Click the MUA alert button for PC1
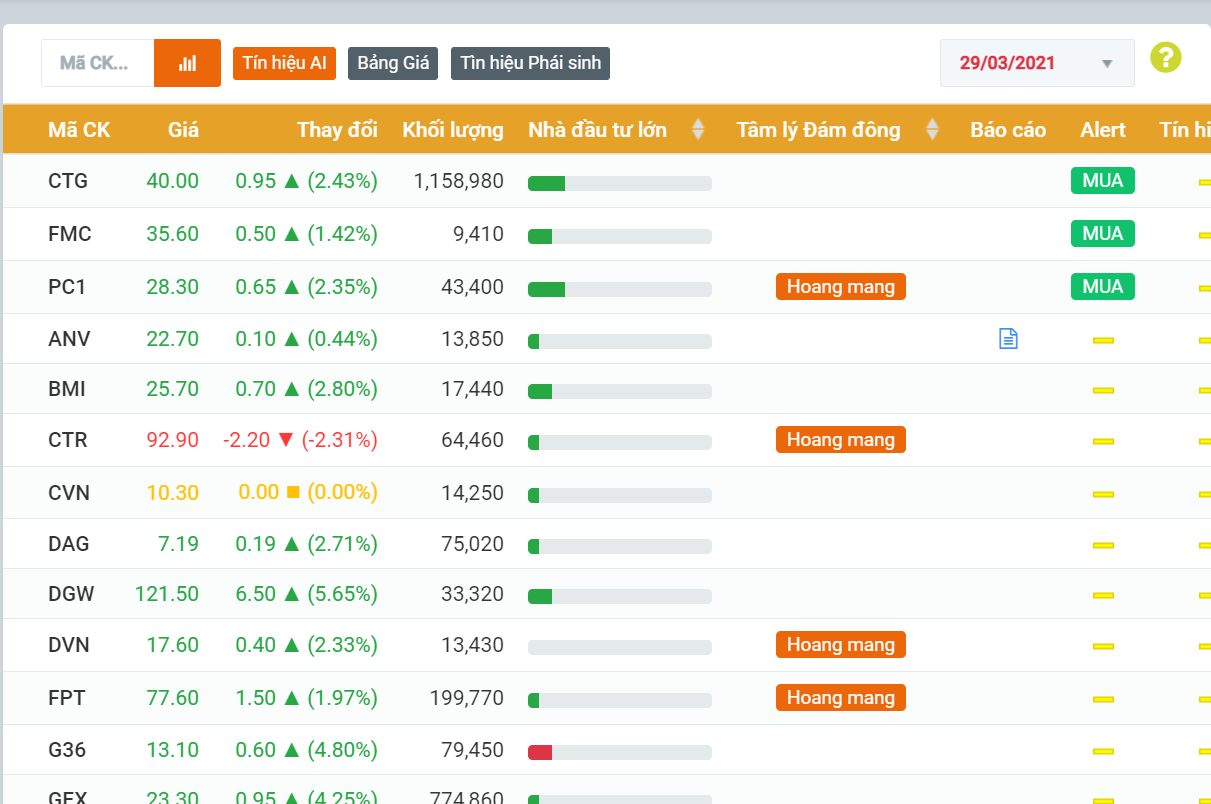Viewport: 1211px width, 804px height. [x=1102, y=287]
